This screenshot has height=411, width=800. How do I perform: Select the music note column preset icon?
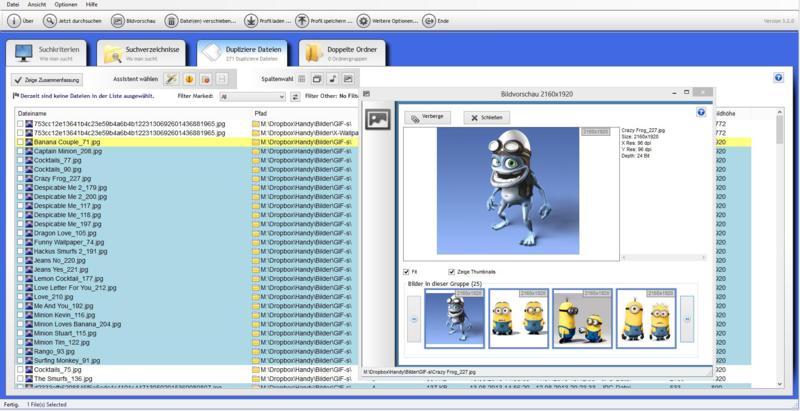pyautogui.click(x=331, y=79)
